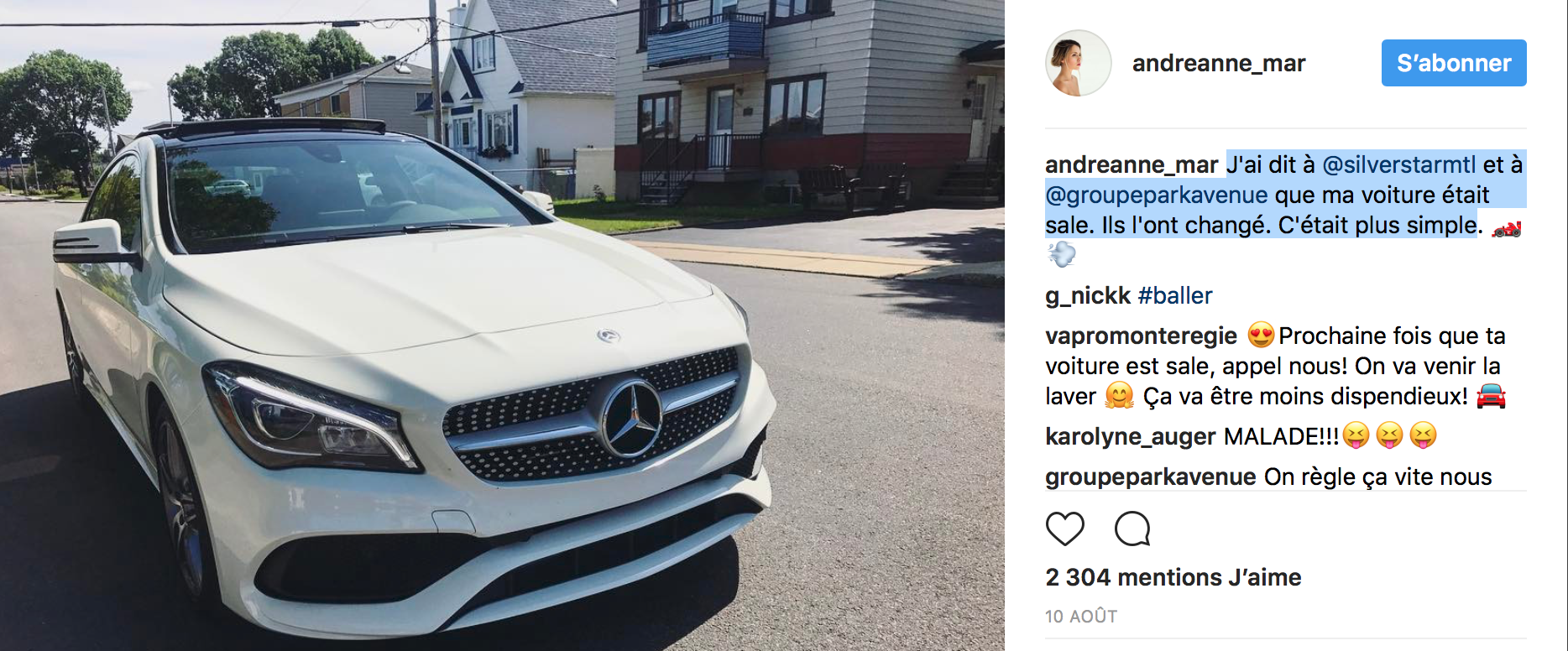The width and height of the screenshot is (1568, 651).
Task: Open the @silverstarmtl mention
Action: coord(1398,164)
